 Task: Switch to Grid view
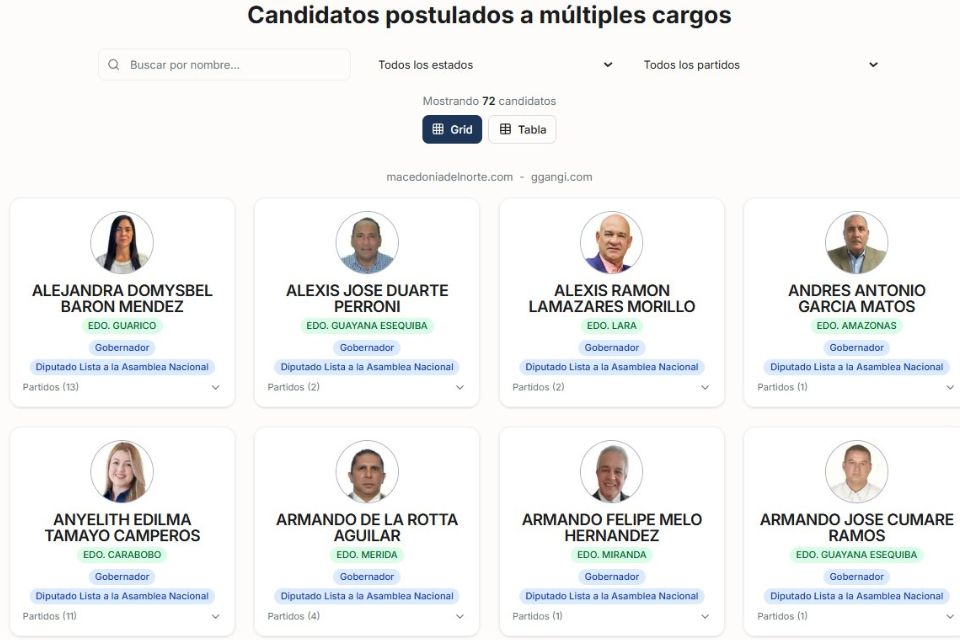tap(452, 129)
